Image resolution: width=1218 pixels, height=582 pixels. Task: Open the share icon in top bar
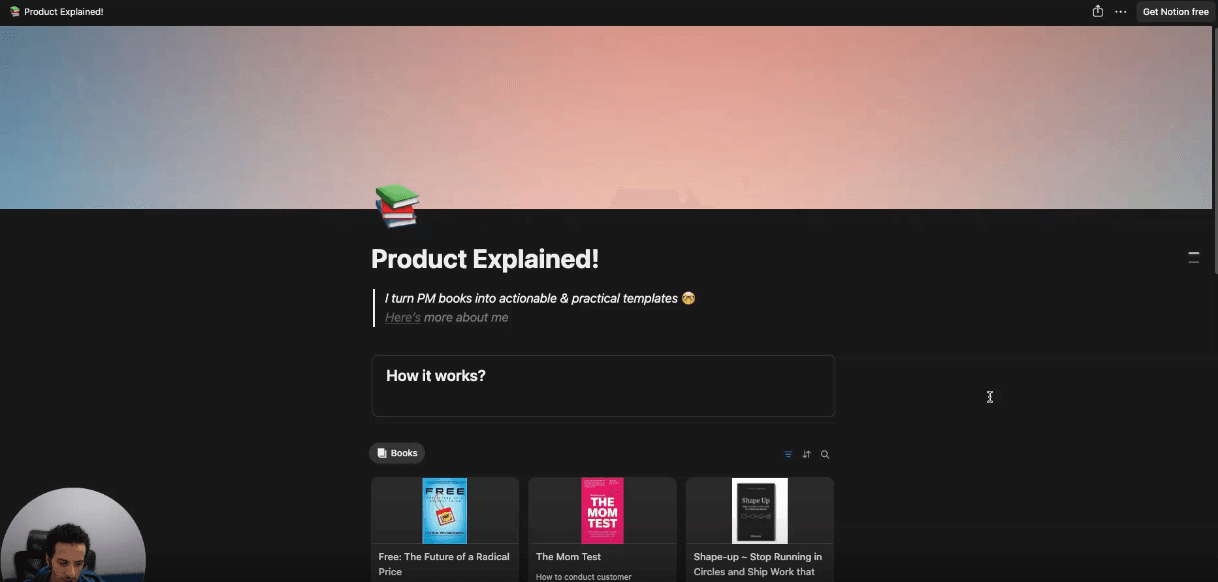[x=1098, y=12]
